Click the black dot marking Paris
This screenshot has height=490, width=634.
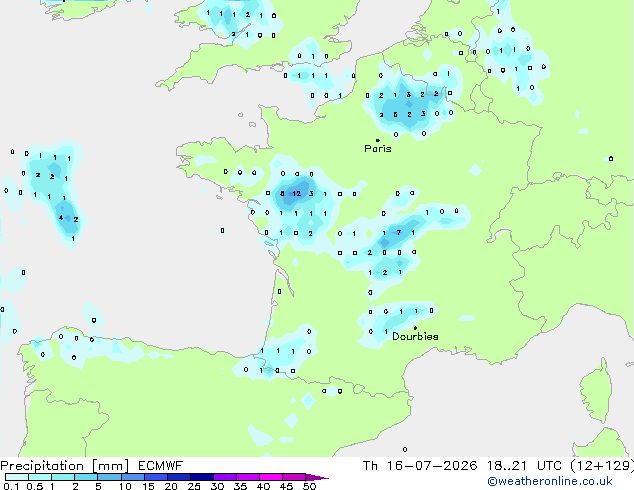coord(378,140)
